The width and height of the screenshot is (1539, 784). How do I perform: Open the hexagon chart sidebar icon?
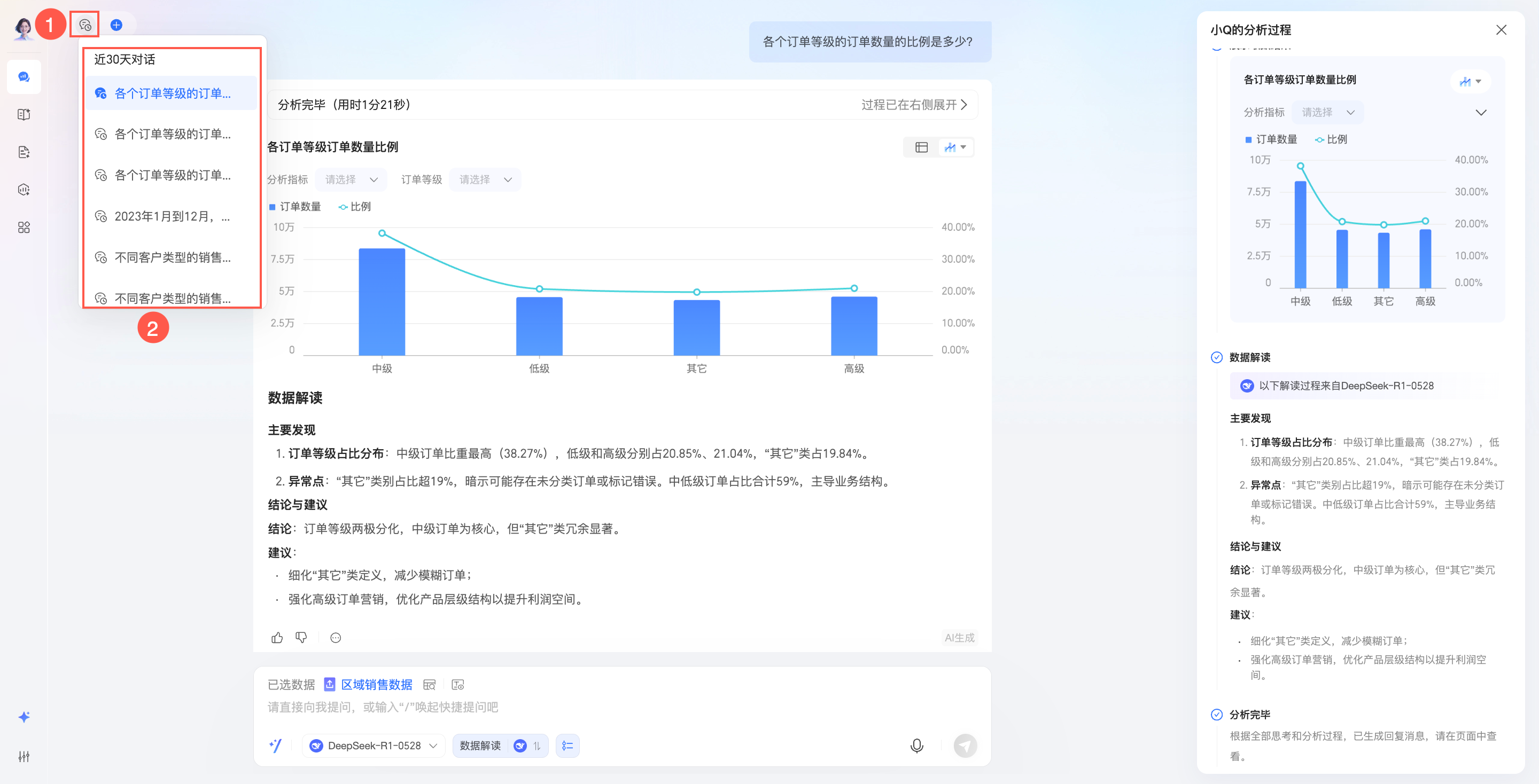pyautogui.click(x=24, y=190)
